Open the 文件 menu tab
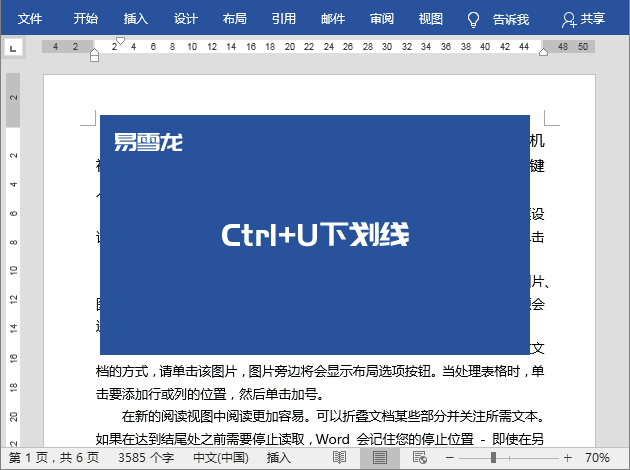This screenshot has width=630, height=470. click(30, 18)
